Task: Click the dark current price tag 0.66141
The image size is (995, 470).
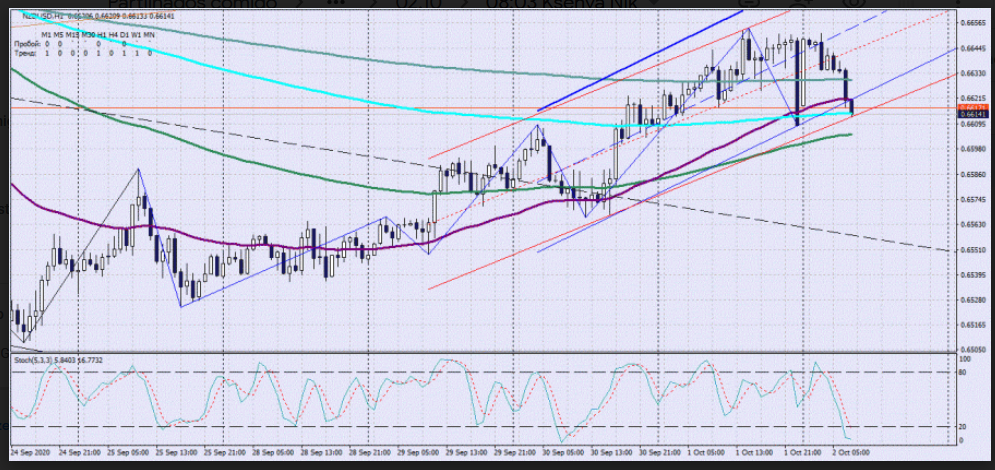Action: (973, 113)
